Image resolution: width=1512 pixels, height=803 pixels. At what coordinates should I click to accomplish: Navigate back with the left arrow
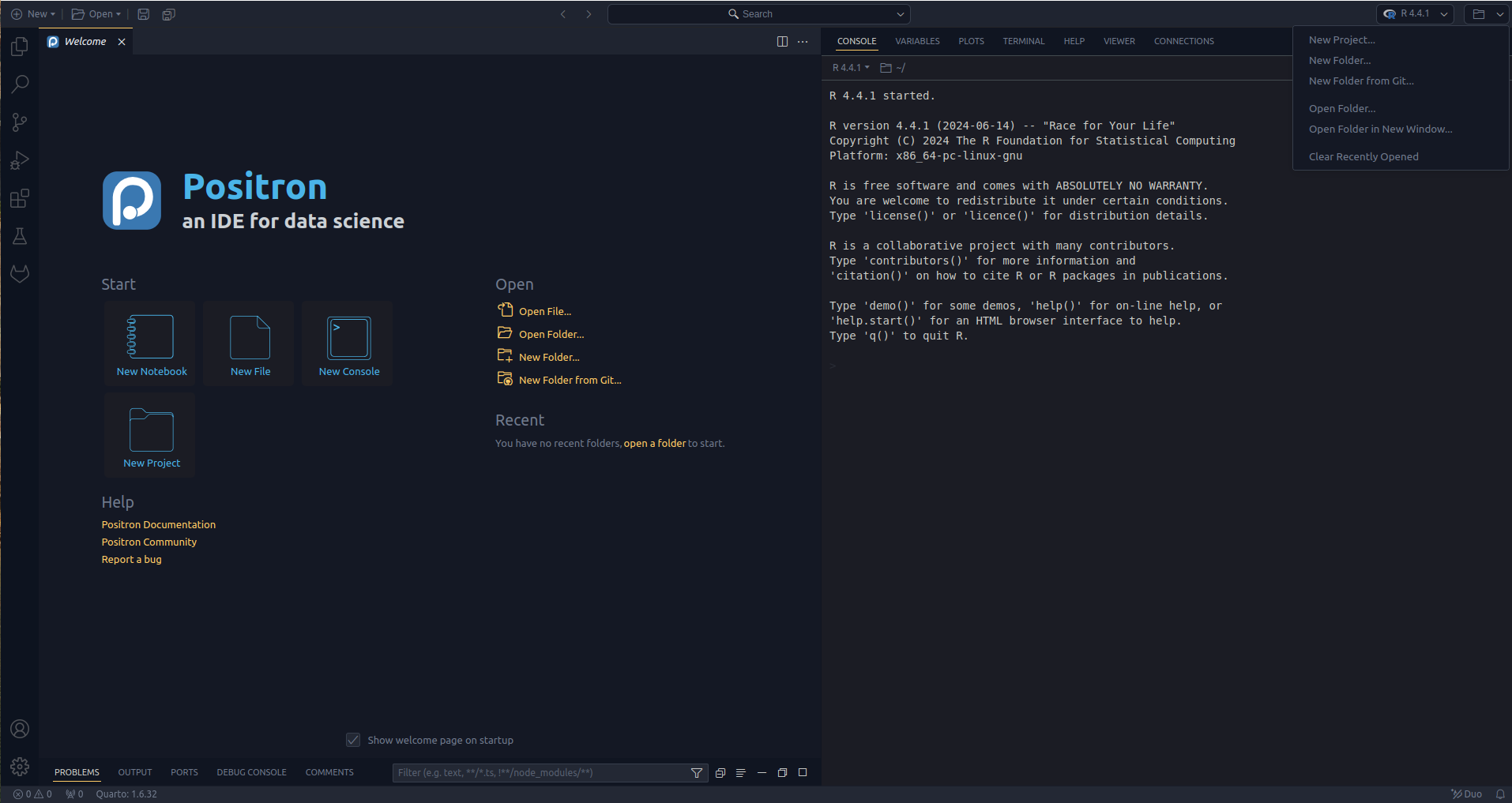[563, 14]
